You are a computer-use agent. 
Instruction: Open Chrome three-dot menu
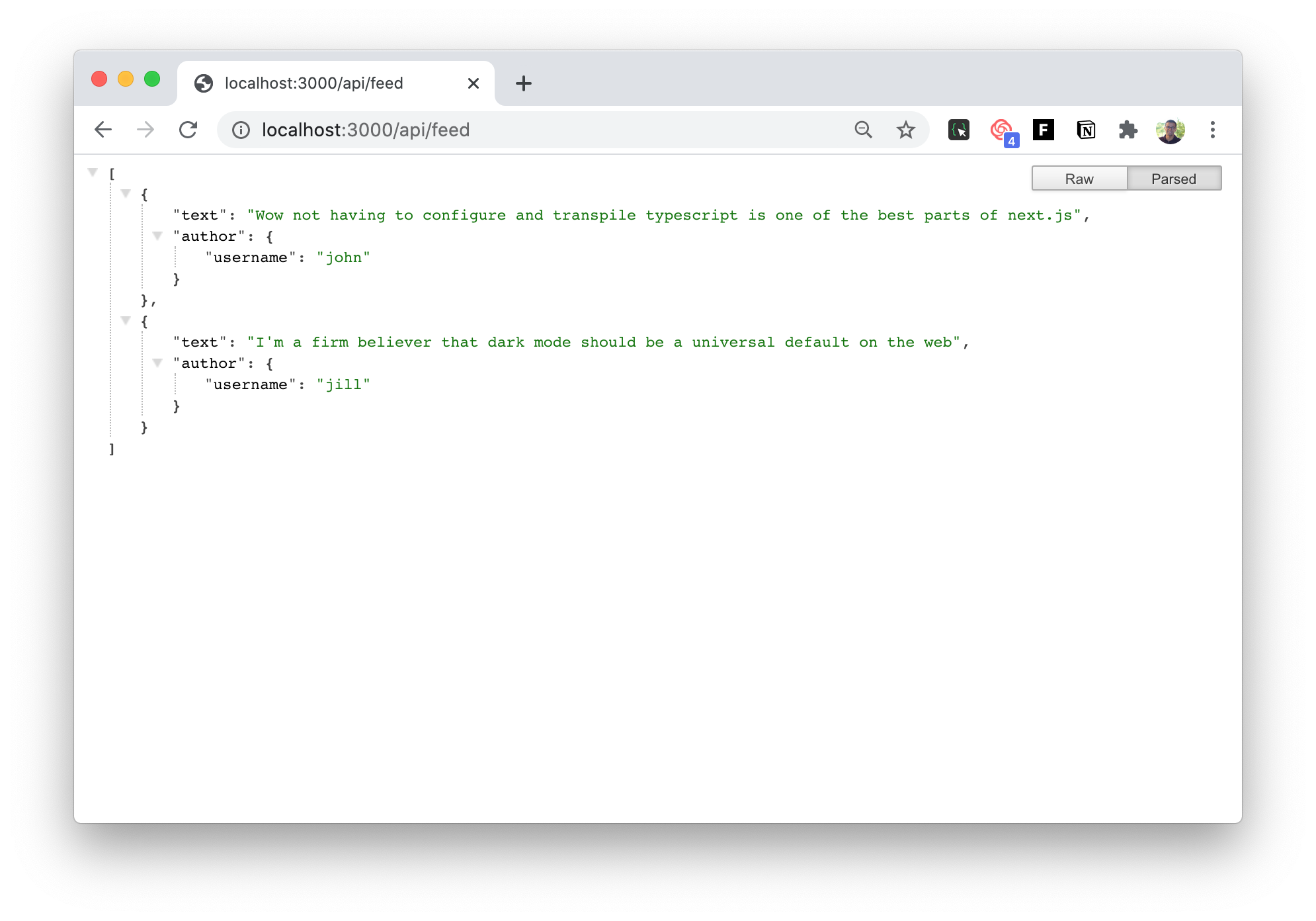(1212, 130)
